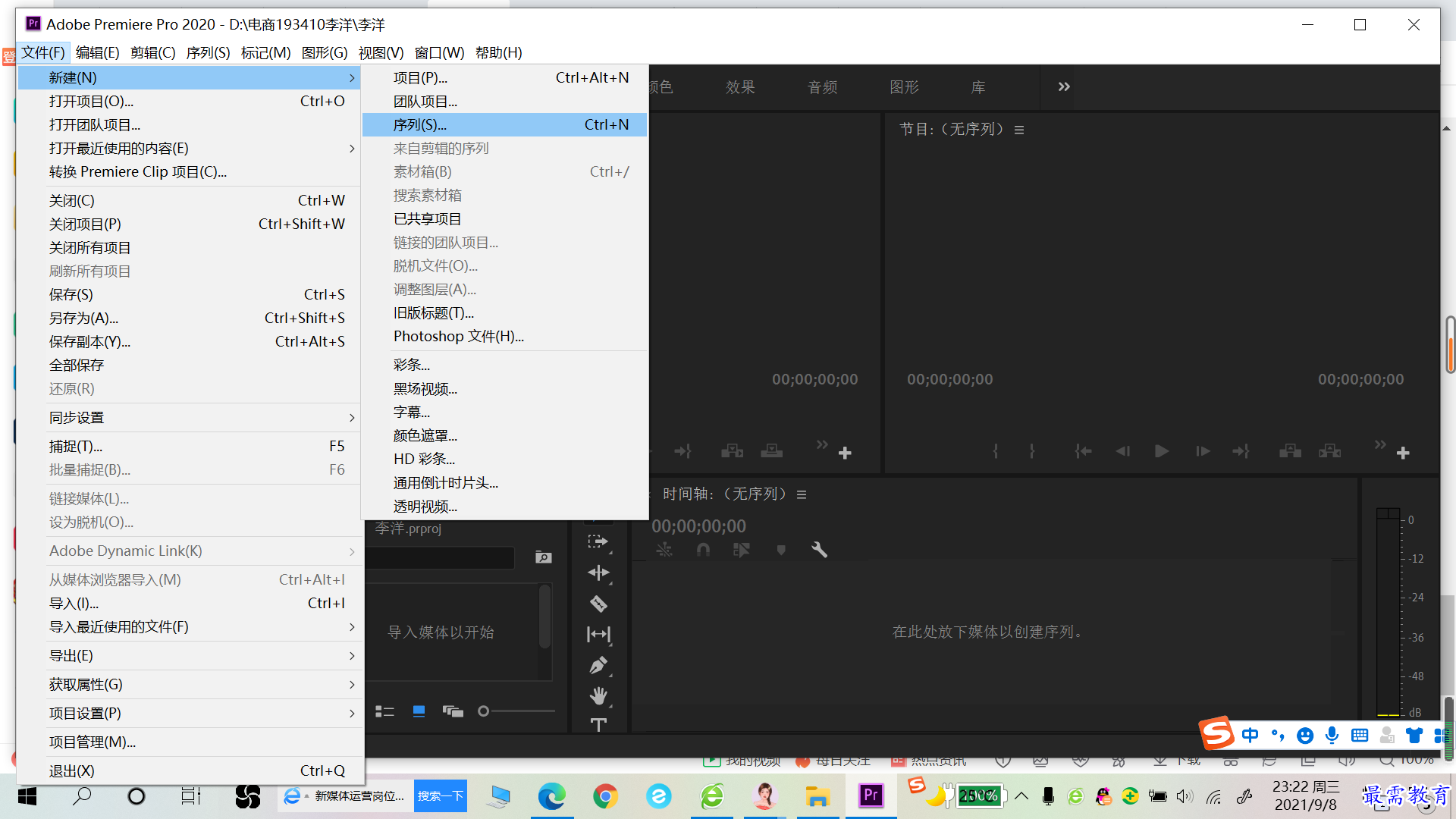Toggle add marker button in timeline
1456x819 pixels.
click(781, 550)
